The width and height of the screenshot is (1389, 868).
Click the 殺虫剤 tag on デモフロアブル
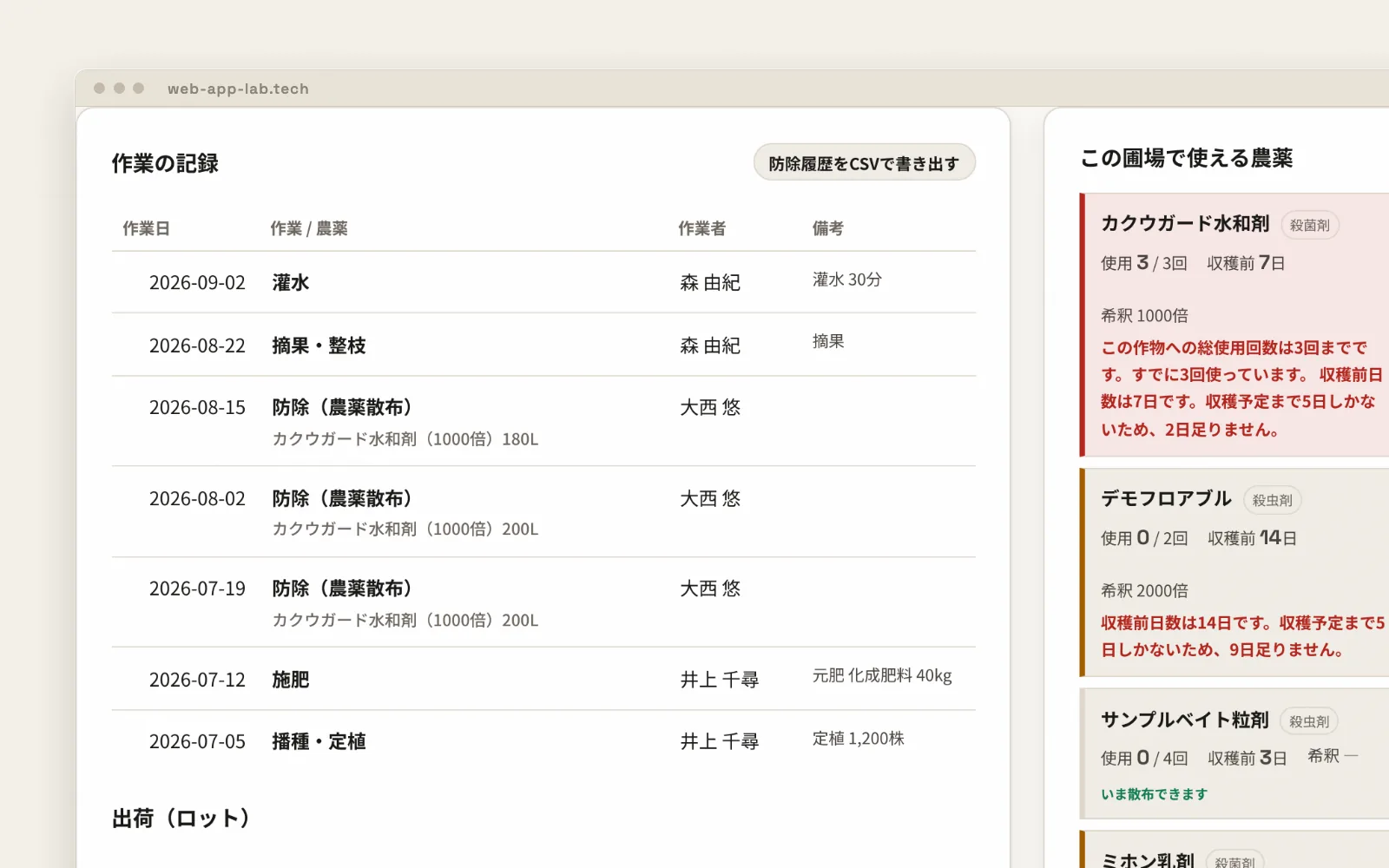pos(1273,500)
